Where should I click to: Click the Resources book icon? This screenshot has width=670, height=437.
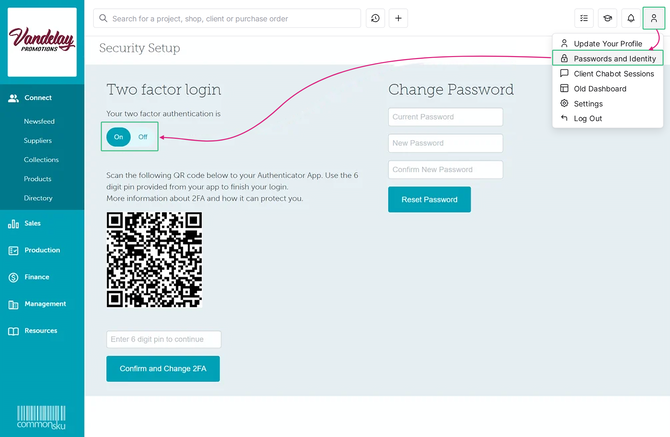pyautogui.click(x=13, y=331)
